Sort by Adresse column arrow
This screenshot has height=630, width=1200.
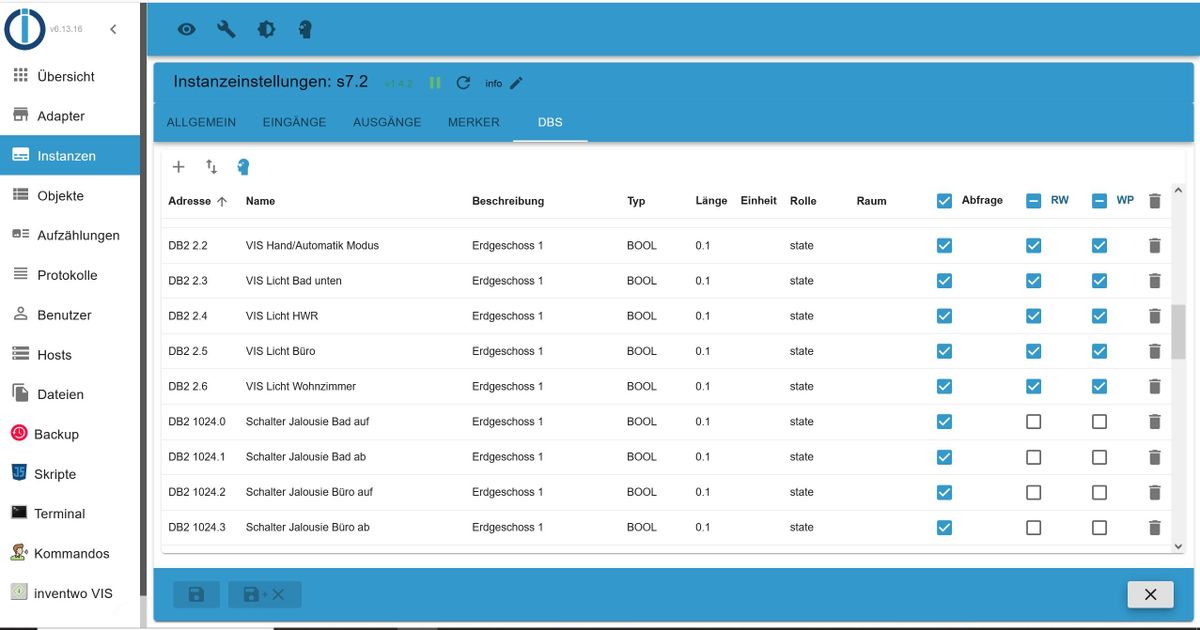(222, 201)
